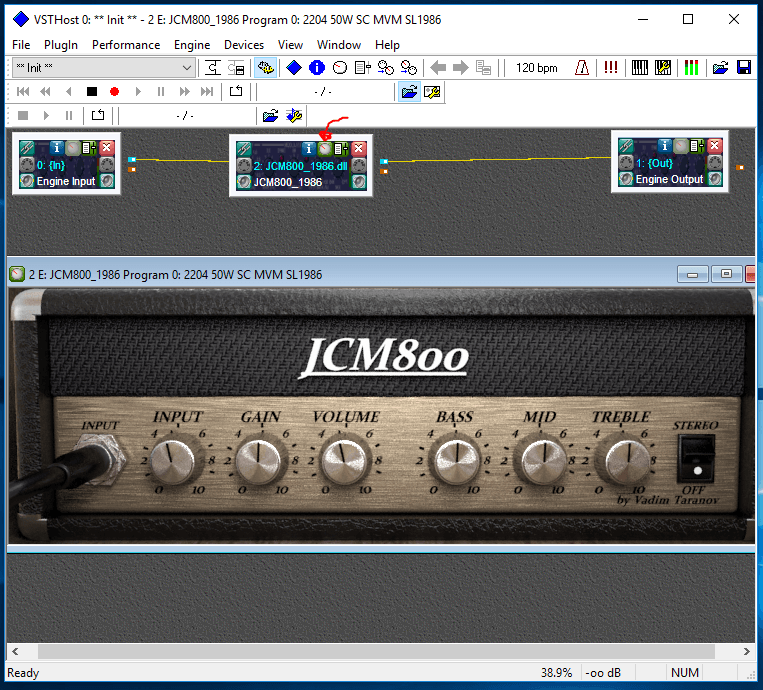Toggle the recorder loop button on the third toolbar row
Viewport: 763px width, 690px height.
tap(98, 115)
